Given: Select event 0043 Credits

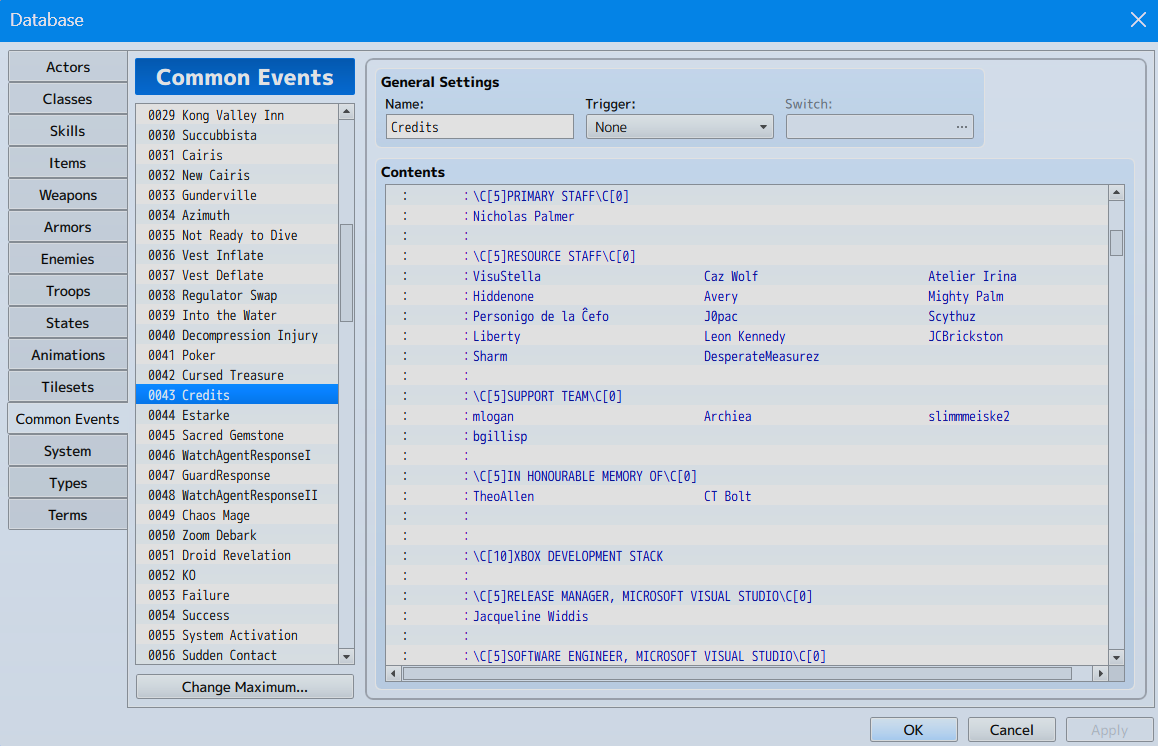Looking at the screenshot, I should tap(237, 394).
